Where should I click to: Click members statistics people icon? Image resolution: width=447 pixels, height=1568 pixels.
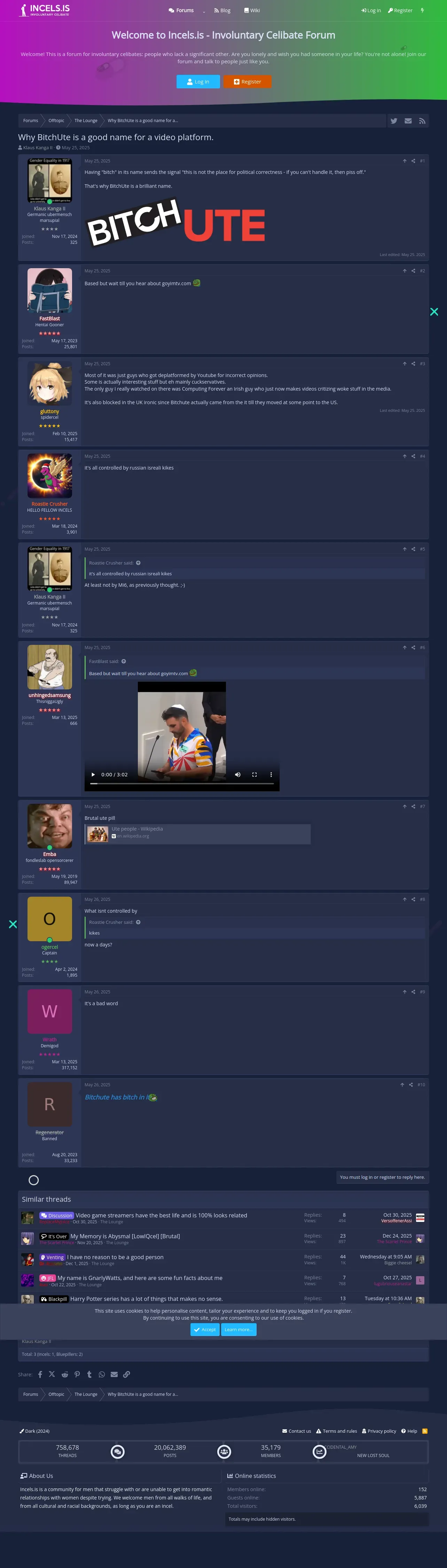coord(224,1452)
